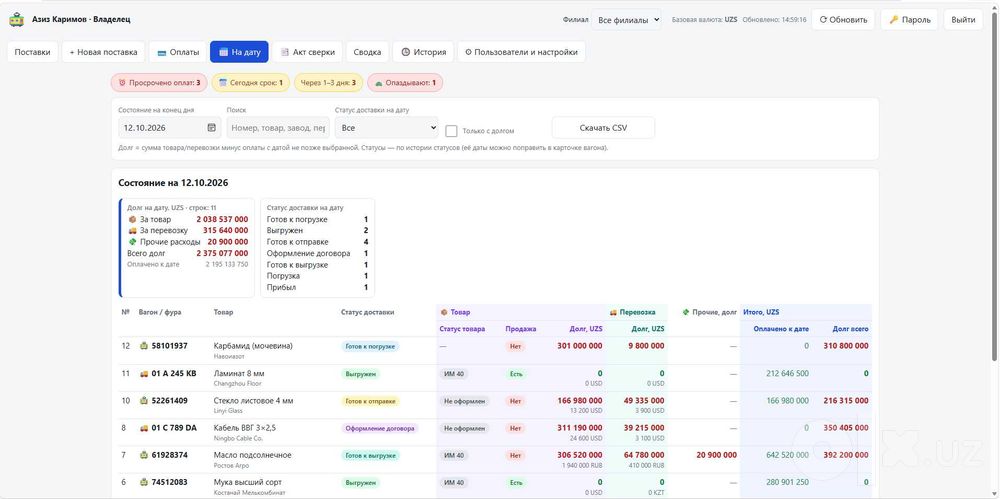Image resolution: width=1000 pixels, height=499 pixels.
Task: Open the Сводка tab
Action: pos(367,52)
